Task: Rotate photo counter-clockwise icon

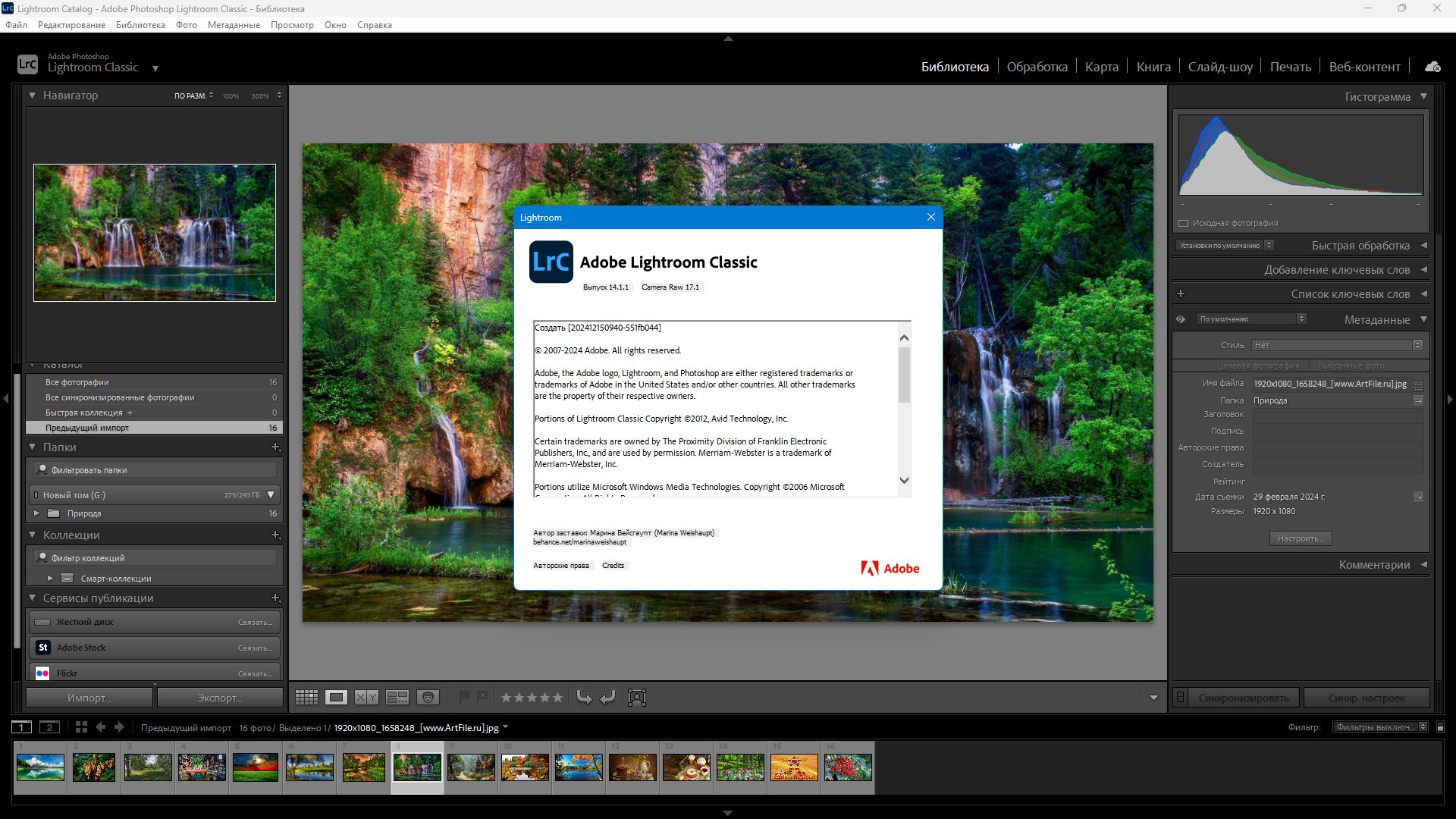Action: point(584,698)
